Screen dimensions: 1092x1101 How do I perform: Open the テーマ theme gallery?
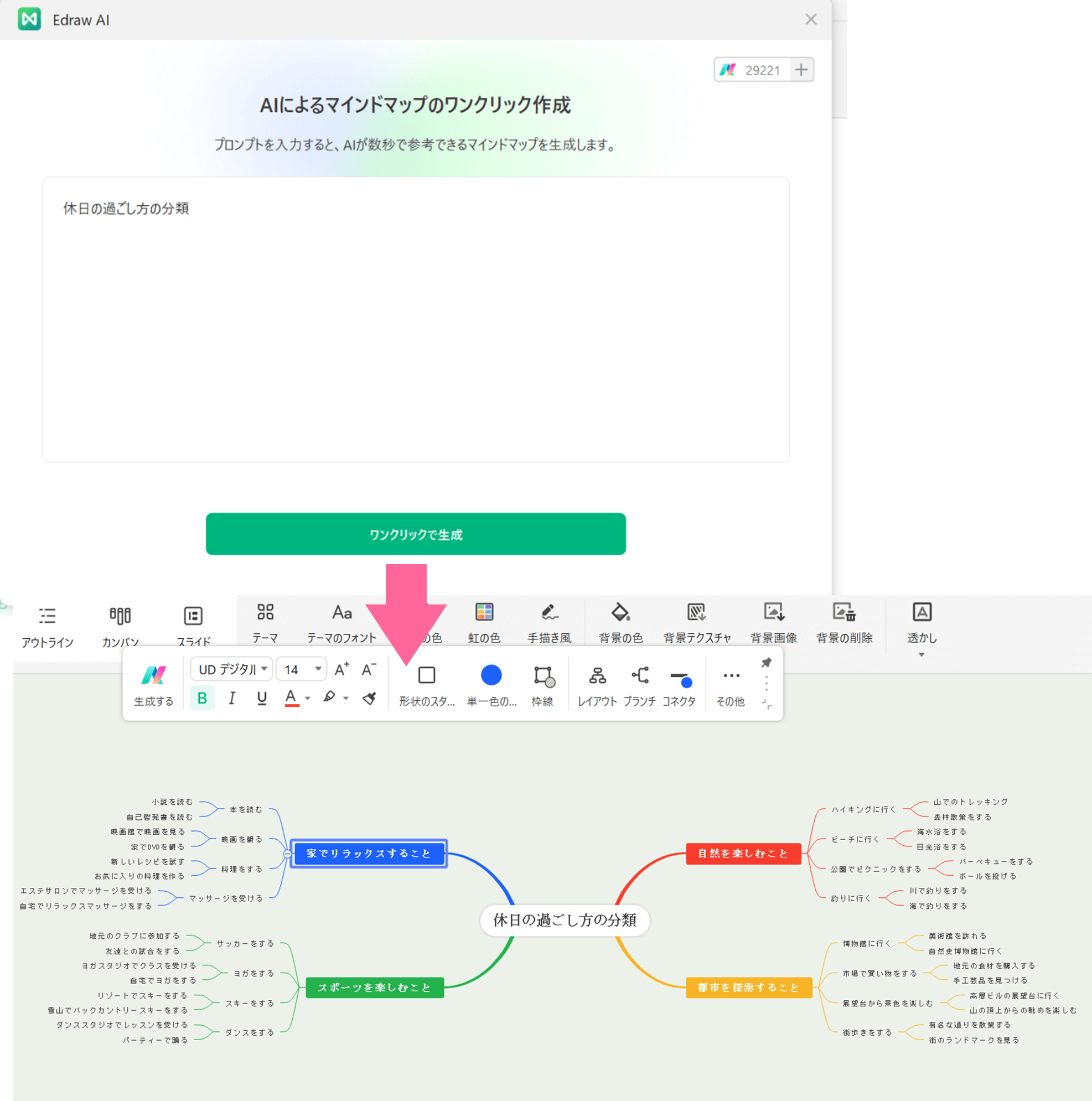265,623
